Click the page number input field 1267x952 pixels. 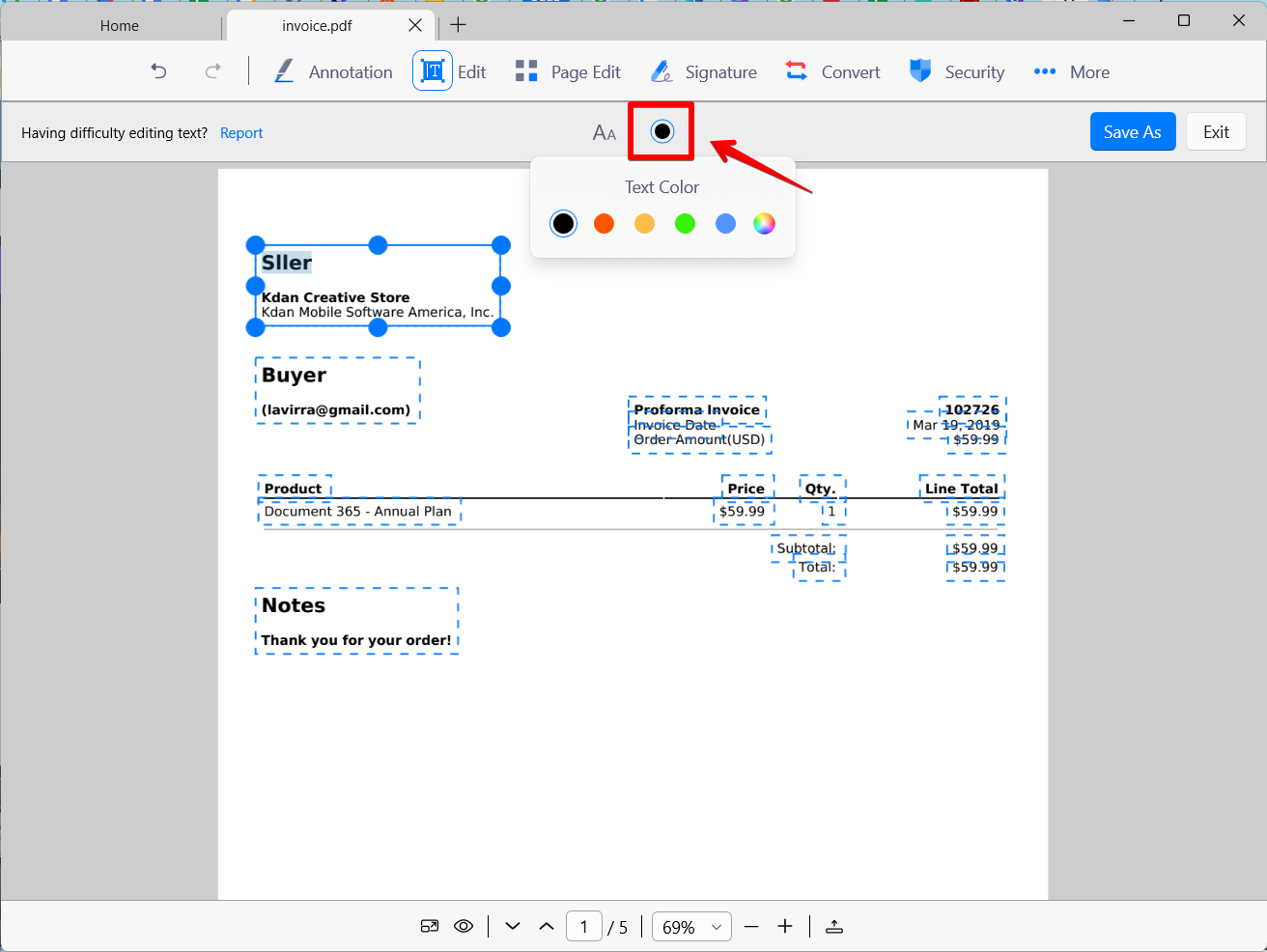pyautogui.click(x=583, y=927)
